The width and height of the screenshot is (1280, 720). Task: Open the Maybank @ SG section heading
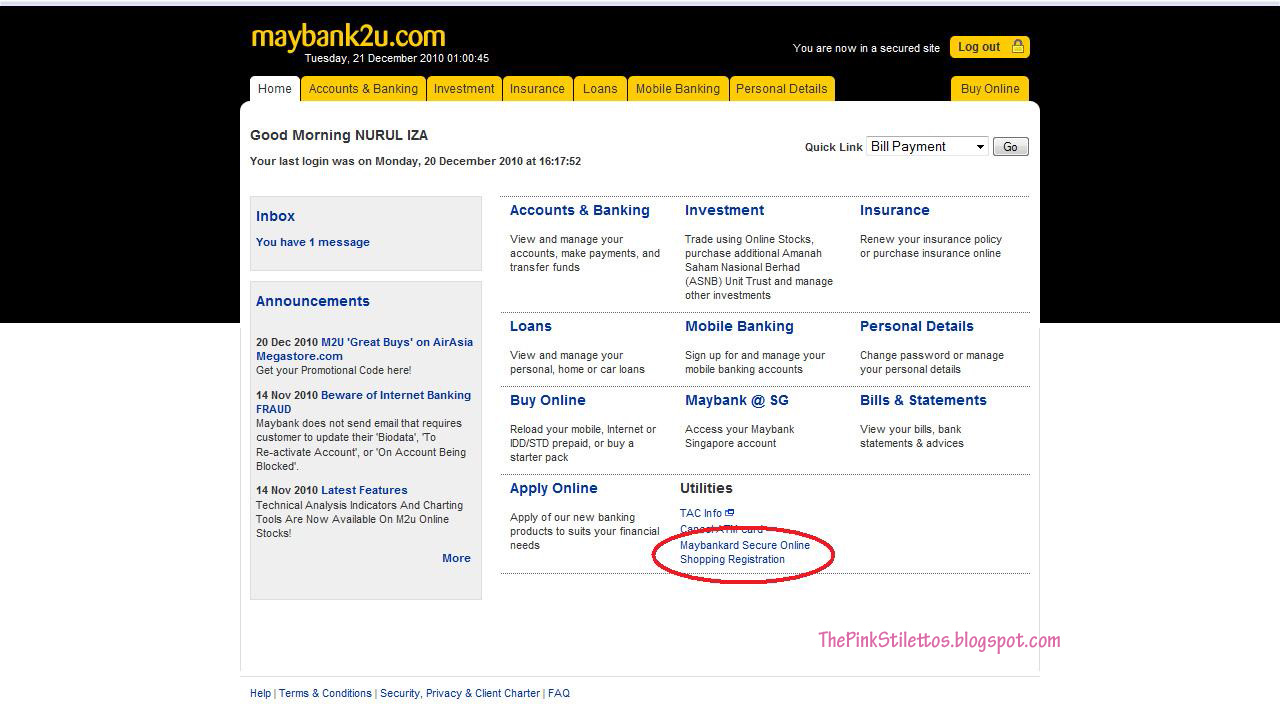tap(737, 400)
